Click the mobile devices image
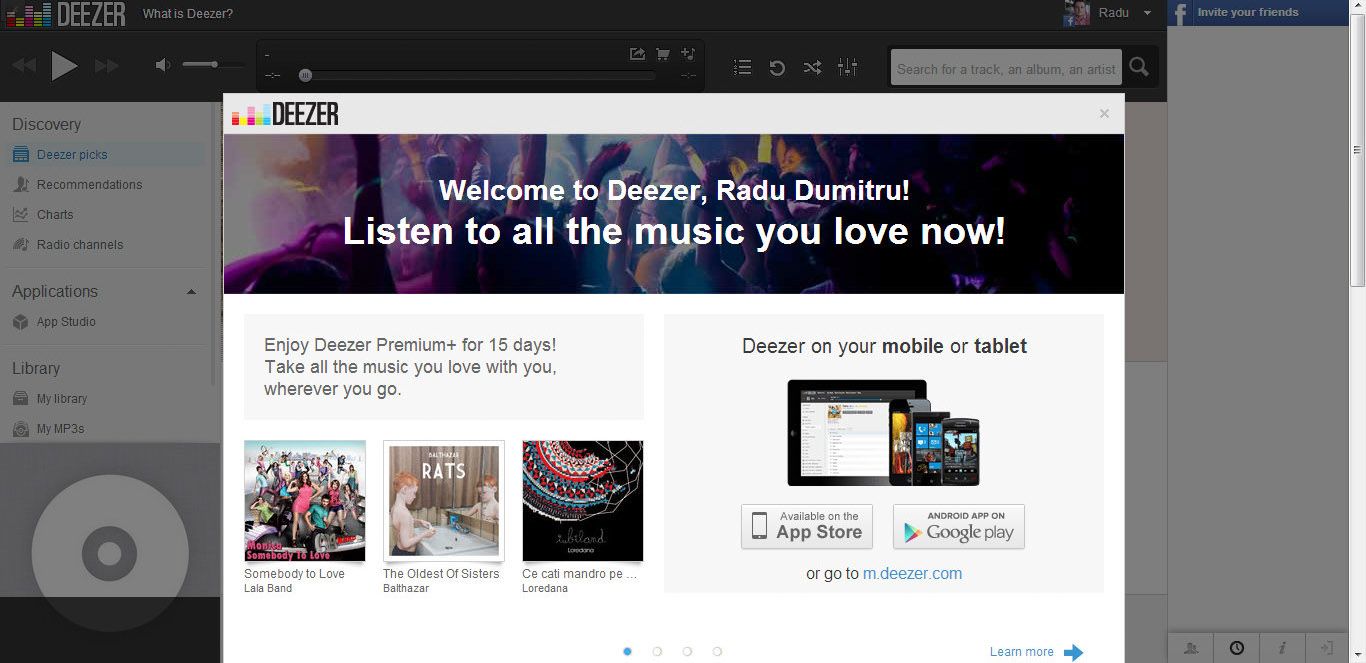The width and height of the screenshot is (1366, 663). click(884, 432)
